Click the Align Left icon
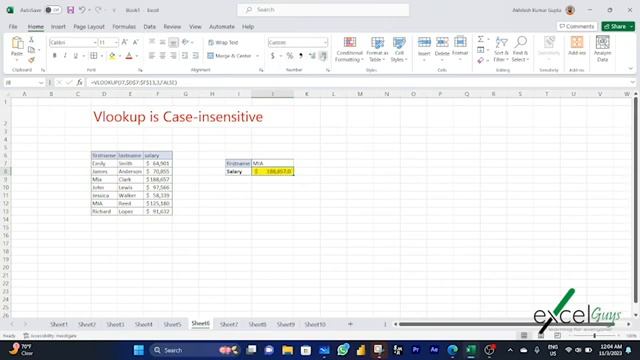This screenshot has width=640, height=360. [151, 56]
